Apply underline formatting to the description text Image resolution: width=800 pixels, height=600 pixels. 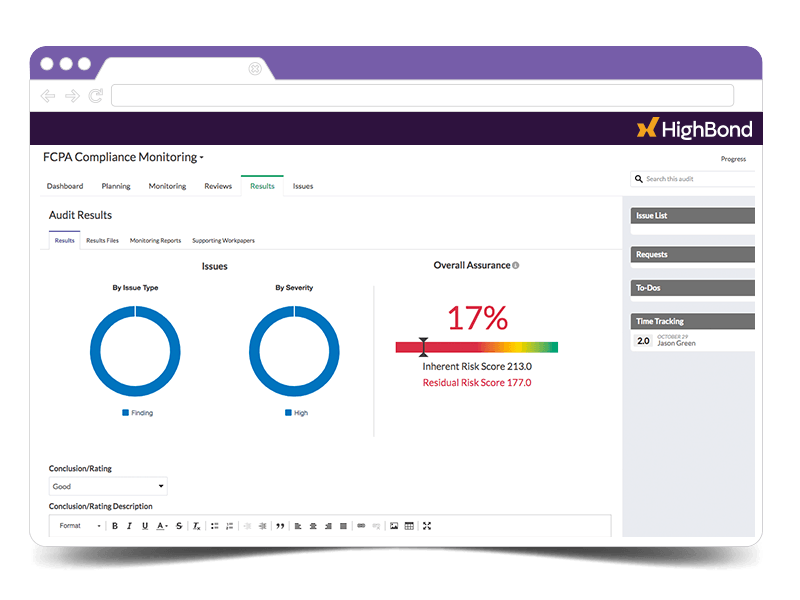coord(145,526)
